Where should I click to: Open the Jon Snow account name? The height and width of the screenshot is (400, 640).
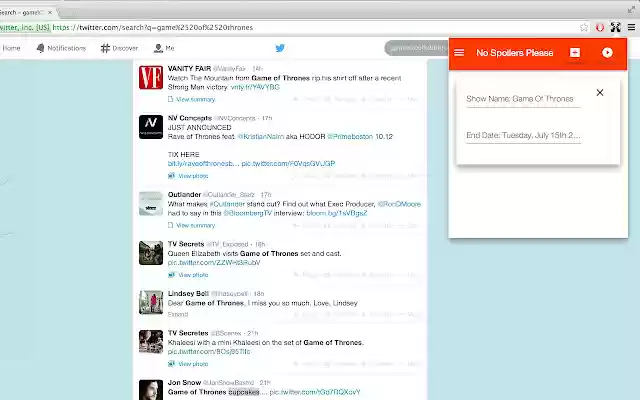coord(184,382)
